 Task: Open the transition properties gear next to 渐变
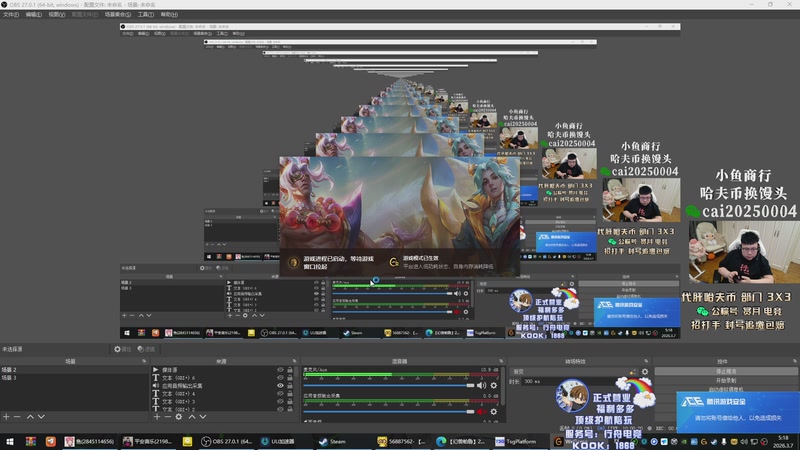coord(645,372)
